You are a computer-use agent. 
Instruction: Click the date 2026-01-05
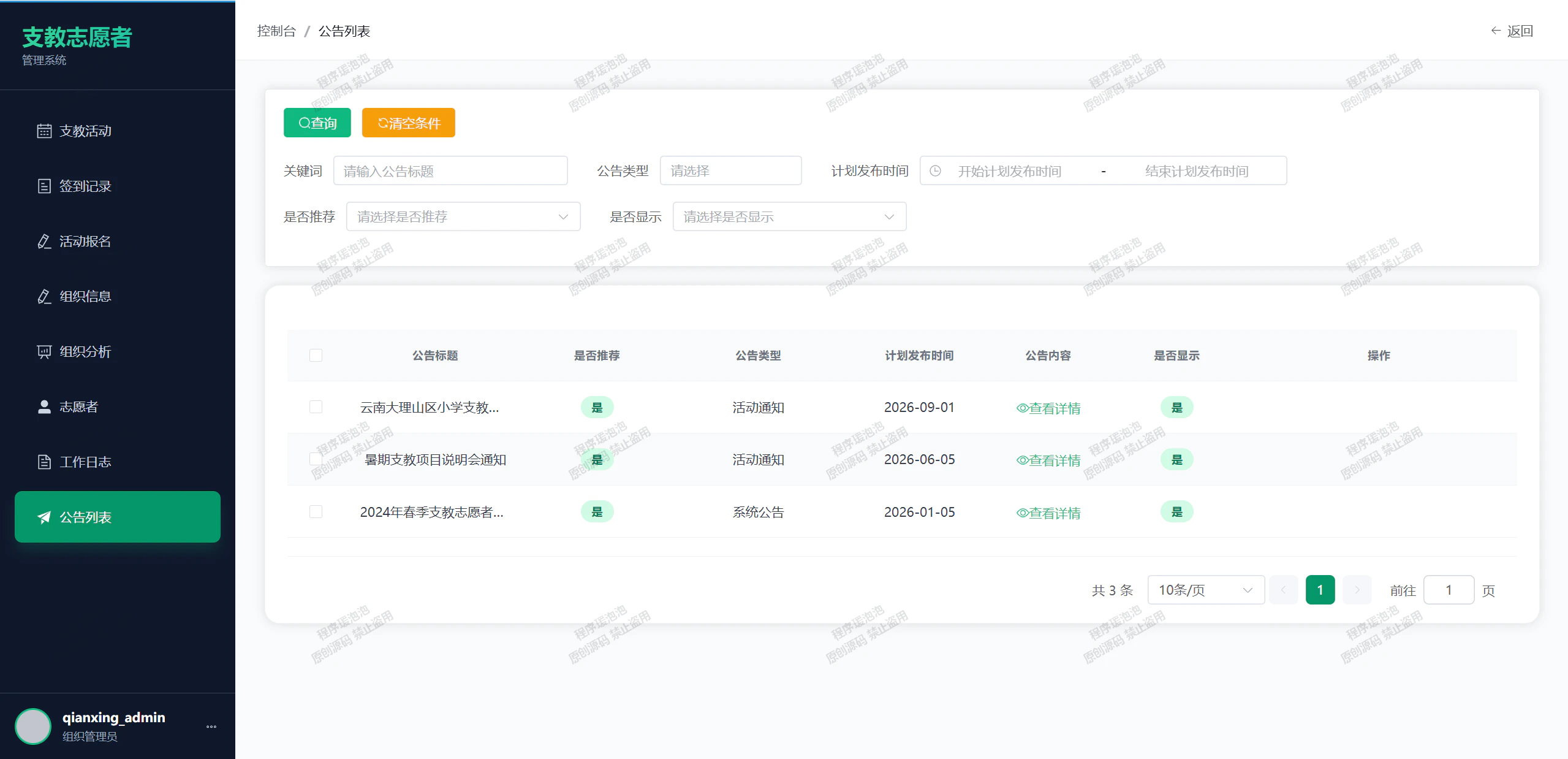[x=919, y=513]
